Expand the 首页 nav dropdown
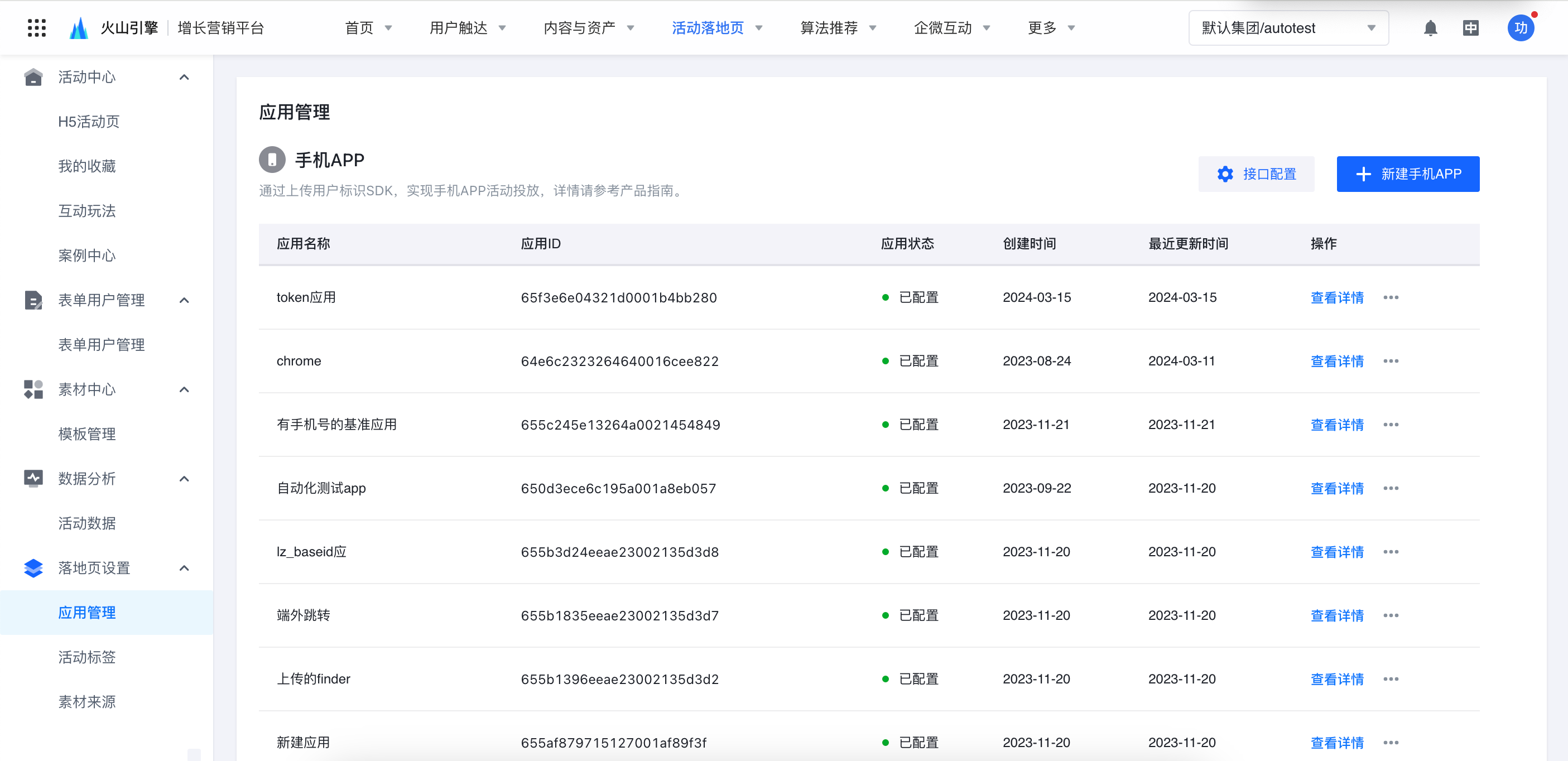Screen dimensions: 1568x761 pyautogui.click(x=388, y=28)
